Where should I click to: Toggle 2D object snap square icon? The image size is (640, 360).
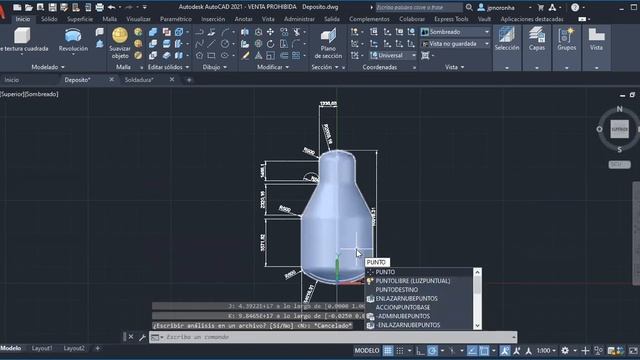pyautogui.click(x=484, y=351)
